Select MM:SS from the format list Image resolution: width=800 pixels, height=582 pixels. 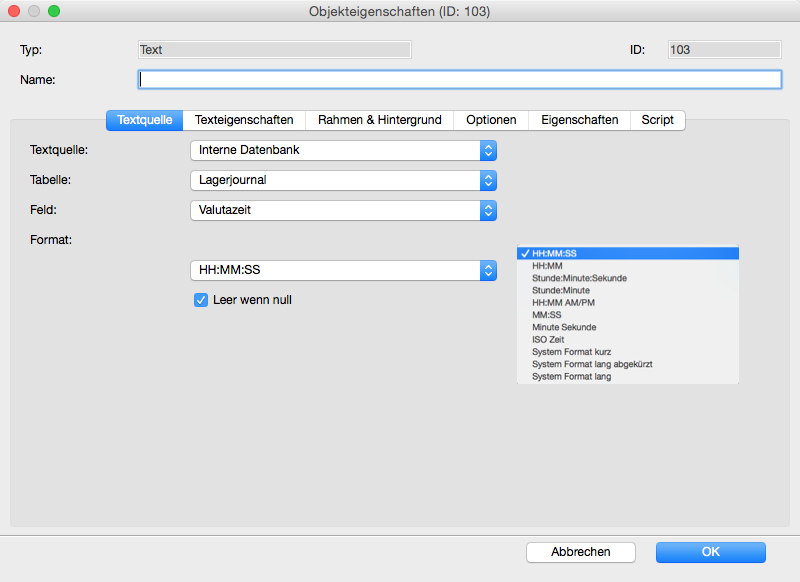[x=545, y=315]
